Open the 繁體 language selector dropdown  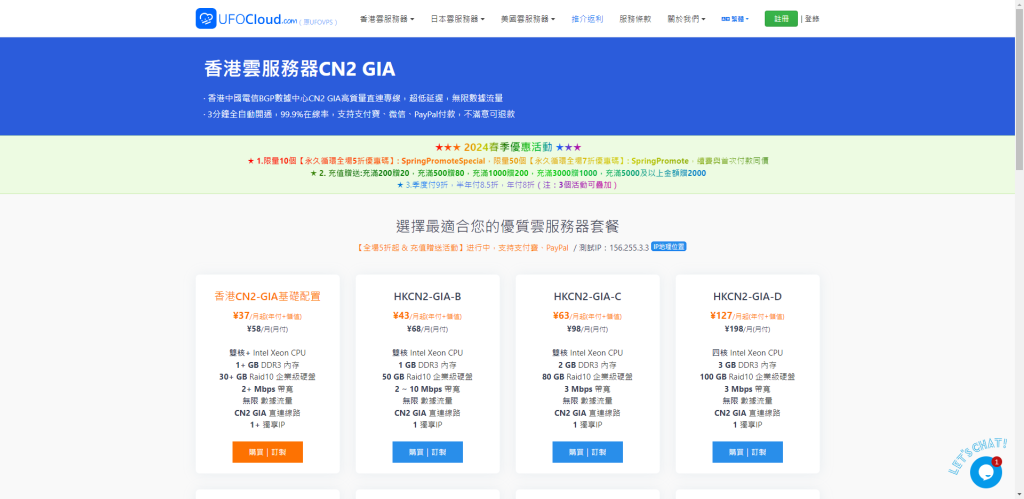click(x=735, y=19)
